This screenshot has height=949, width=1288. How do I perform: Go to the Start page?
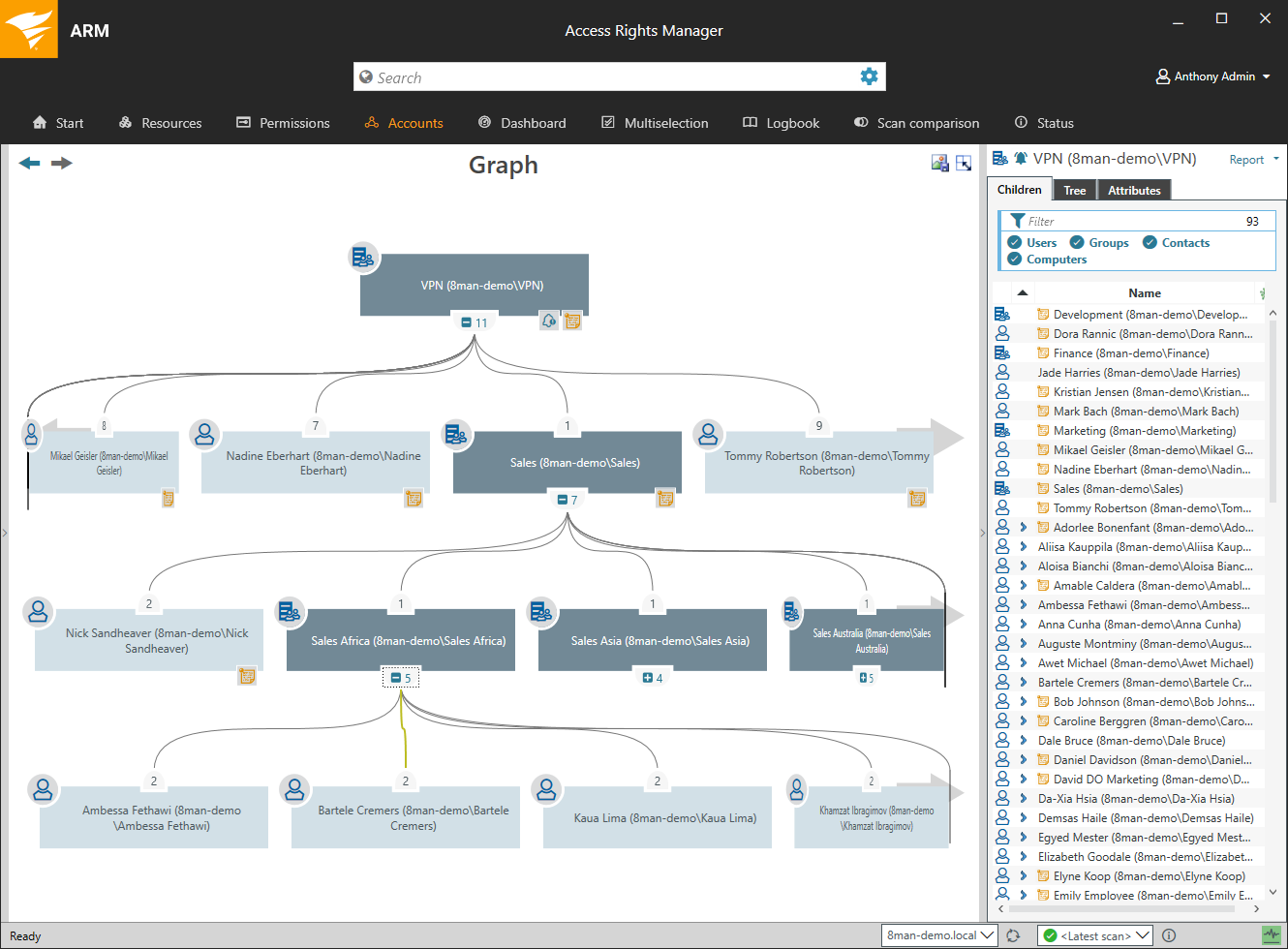(58, 123)
